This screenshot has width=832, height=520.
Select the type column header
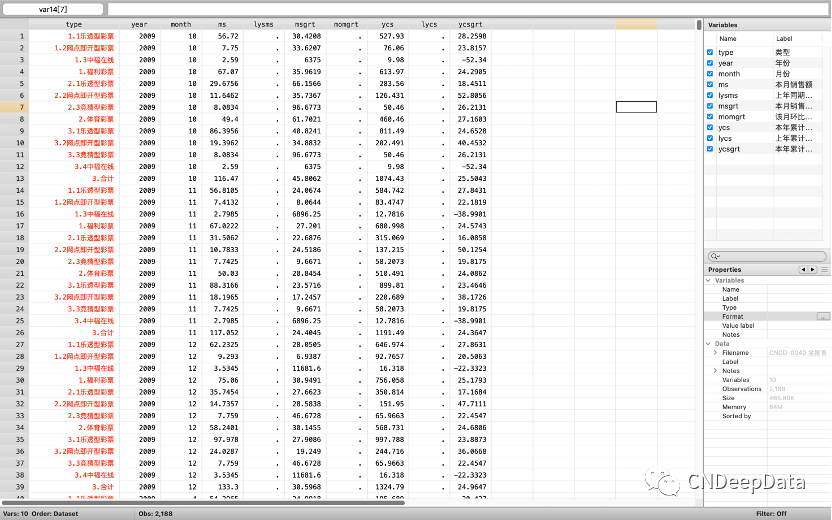(x=74, y=24)
